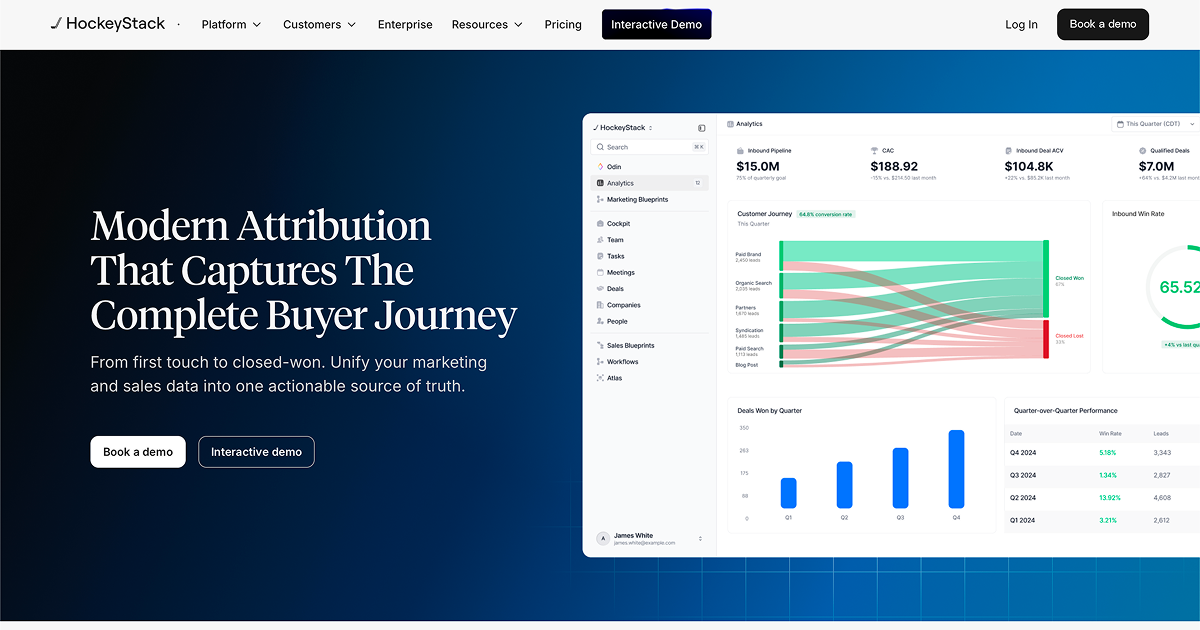Click the Atlas icon in the sidebar
The width and height of the screenshot is (1200, 630).
point(600,378)
